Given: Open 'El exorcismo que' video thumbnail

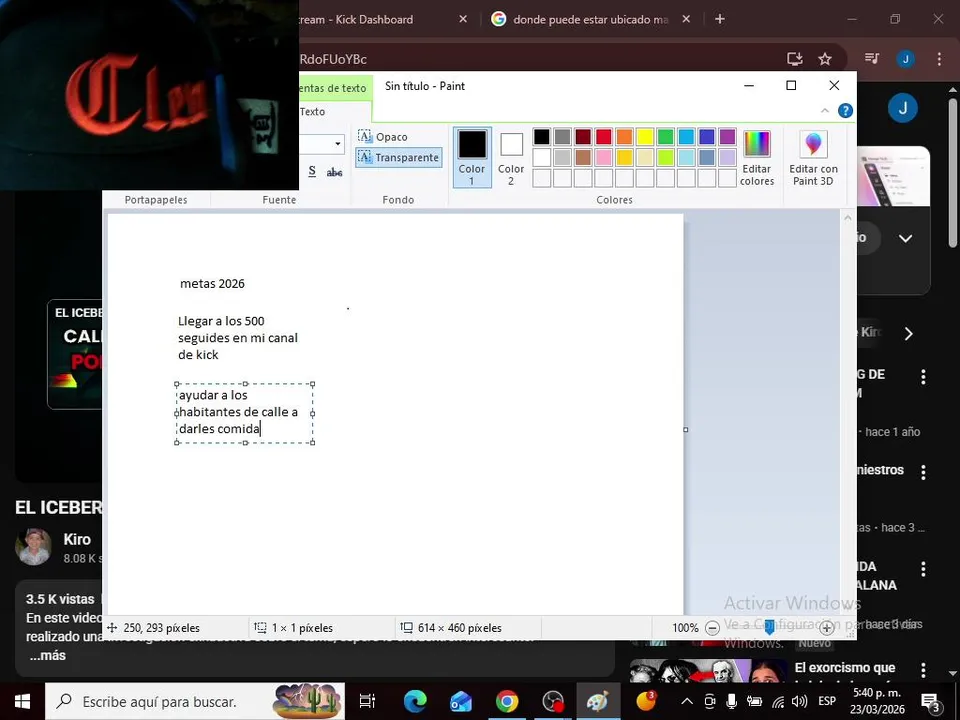Looking at the screenshot, I should [707, 670].
